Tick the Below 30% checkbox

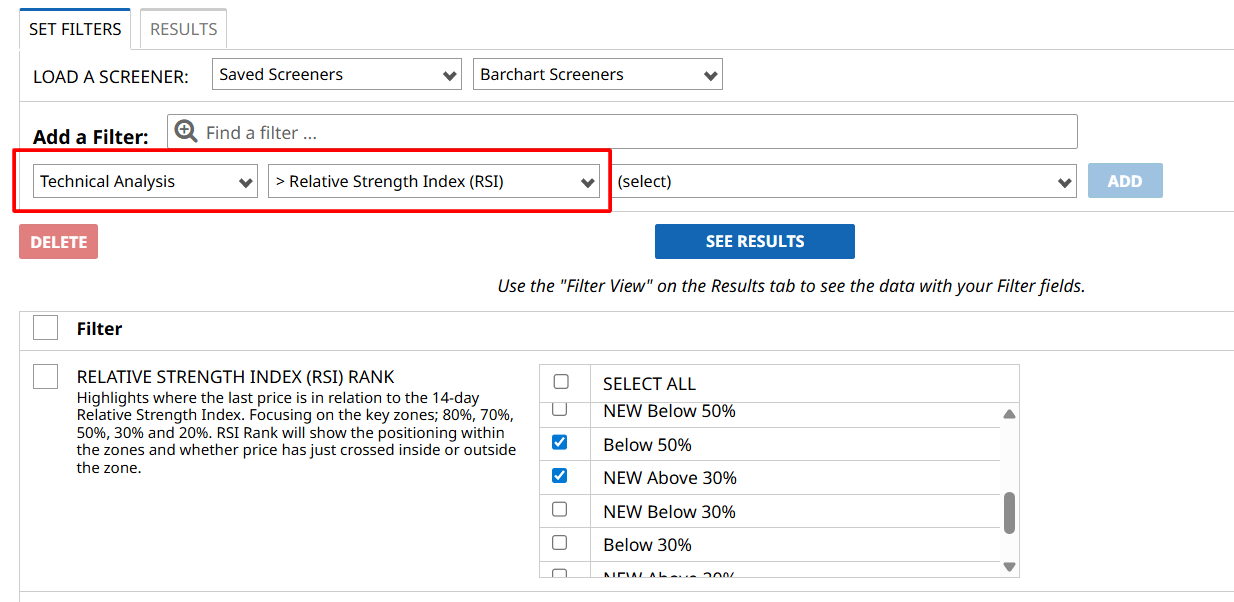[x=560, y=543]
